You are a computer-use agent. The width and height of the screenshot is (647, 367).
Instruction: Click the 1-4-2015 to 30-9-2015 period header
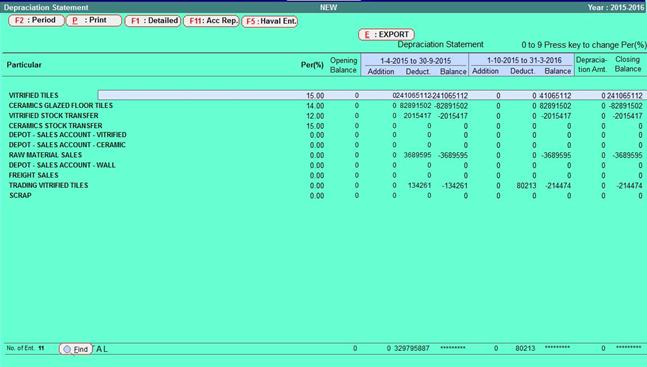click(x=415, y=61)
